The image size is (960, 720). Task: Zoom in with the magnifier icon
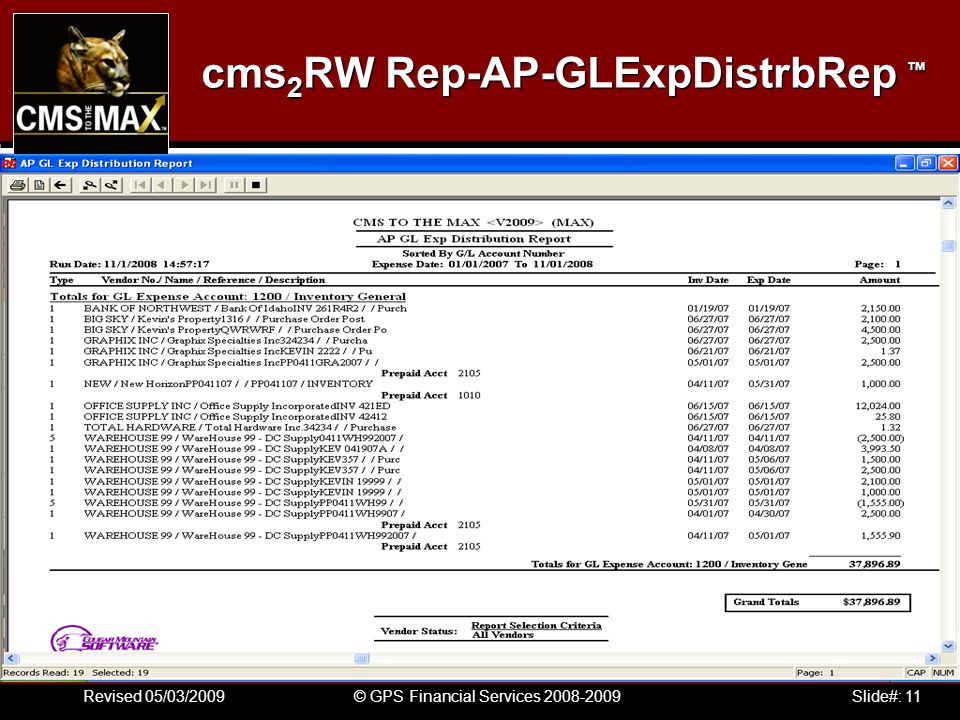click(90, 184)
